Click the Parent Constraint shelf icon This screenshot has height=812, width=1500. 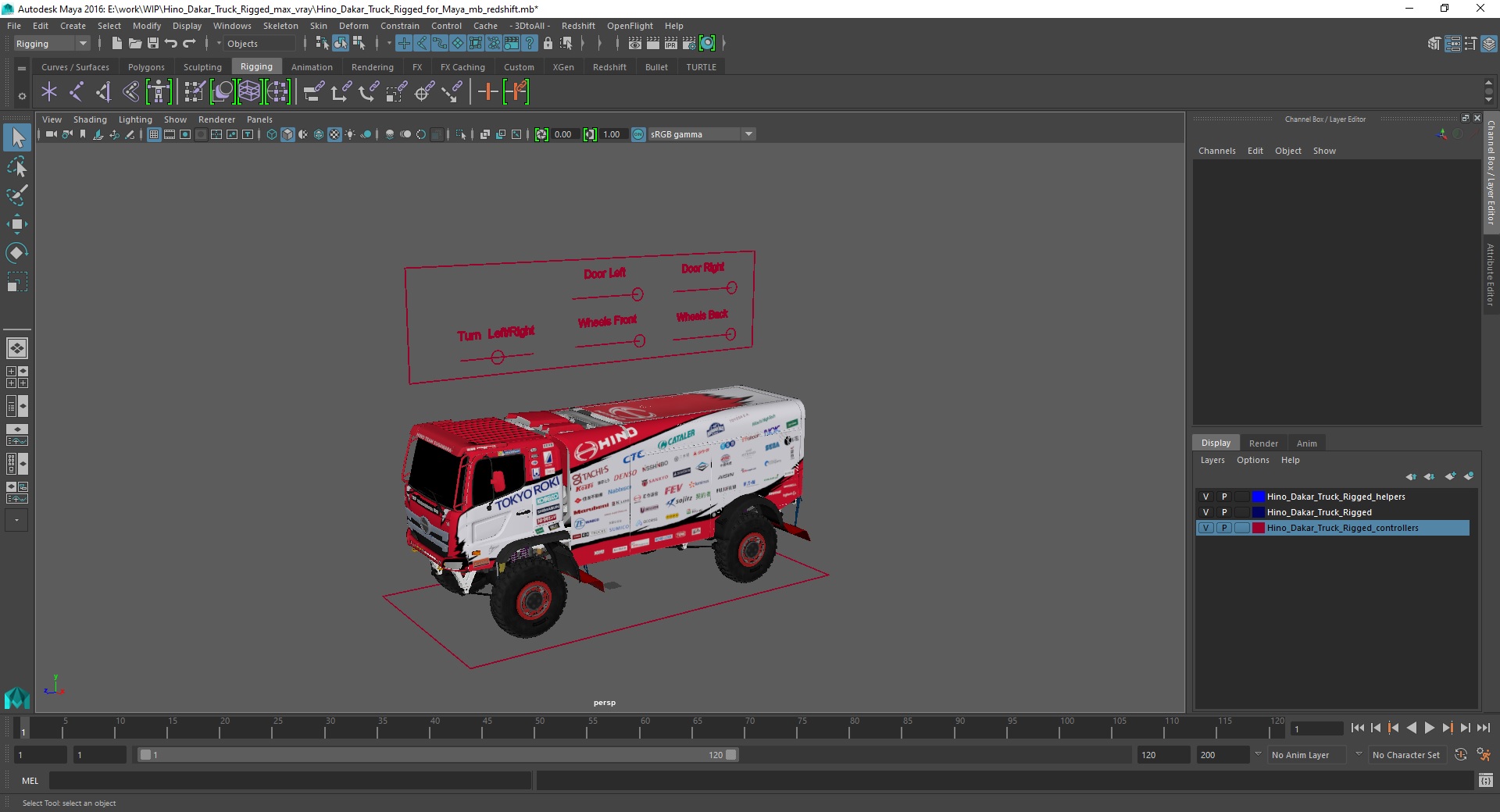click(x=314, y=92)
